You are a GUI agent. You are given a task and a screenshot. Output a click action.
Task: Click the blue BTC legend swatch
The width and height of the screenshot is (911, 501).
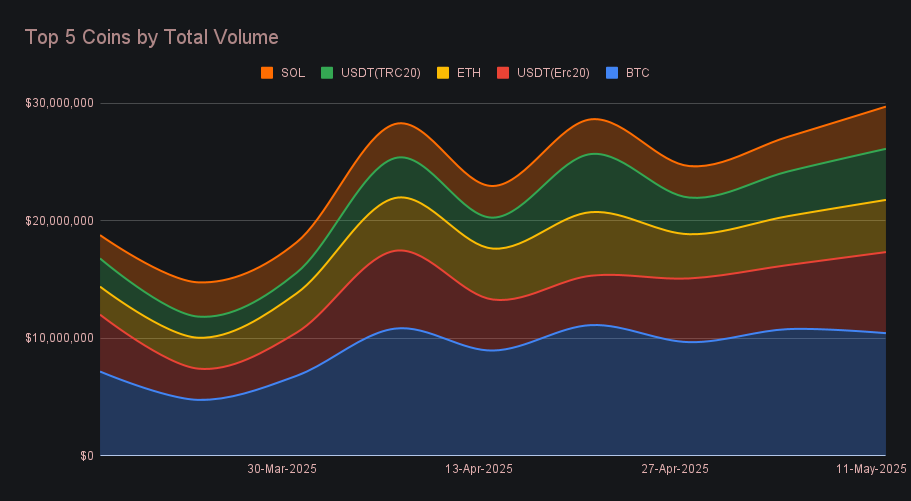click(612, 73)
